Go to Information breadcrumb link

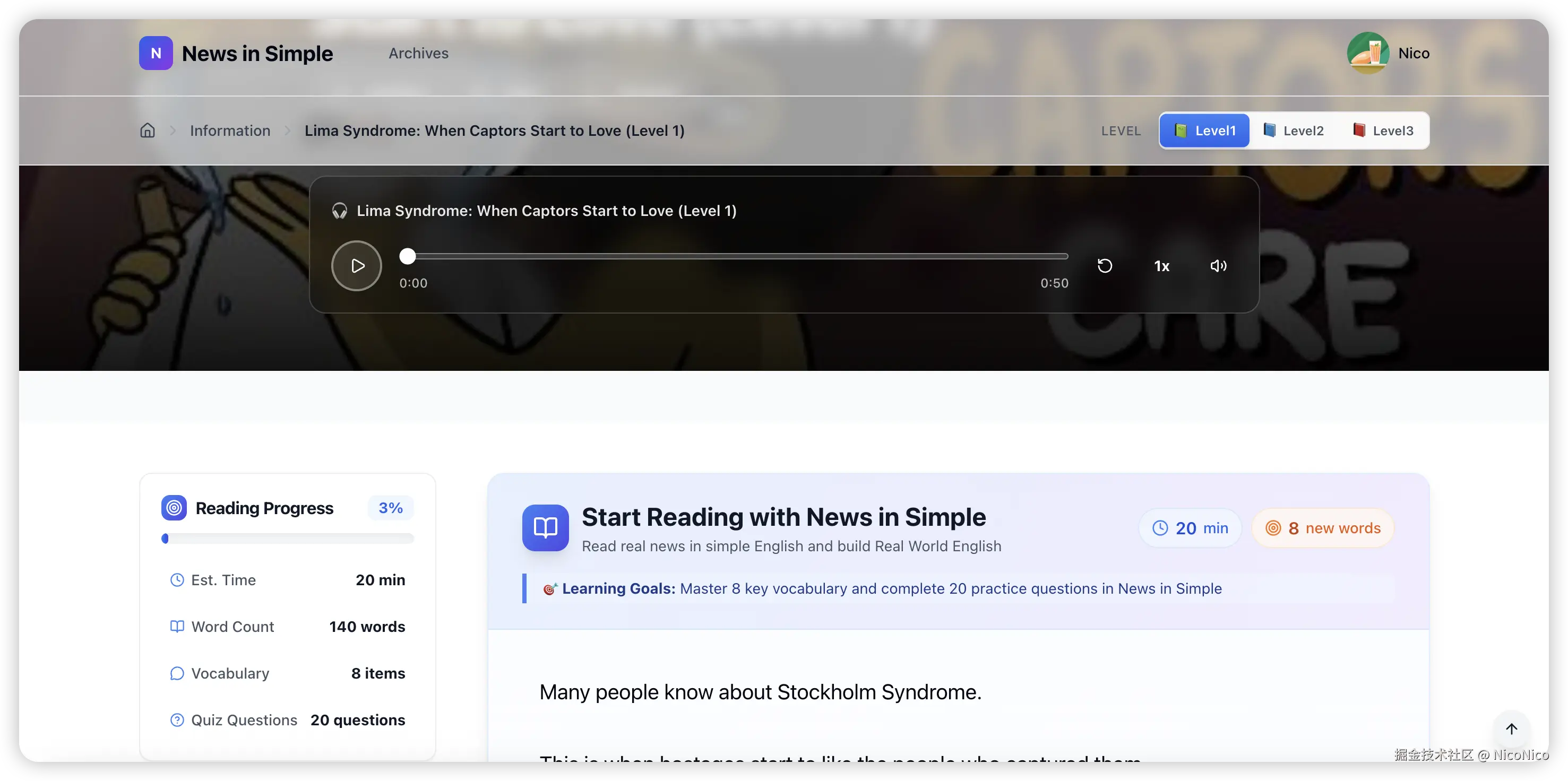point(230,130)
